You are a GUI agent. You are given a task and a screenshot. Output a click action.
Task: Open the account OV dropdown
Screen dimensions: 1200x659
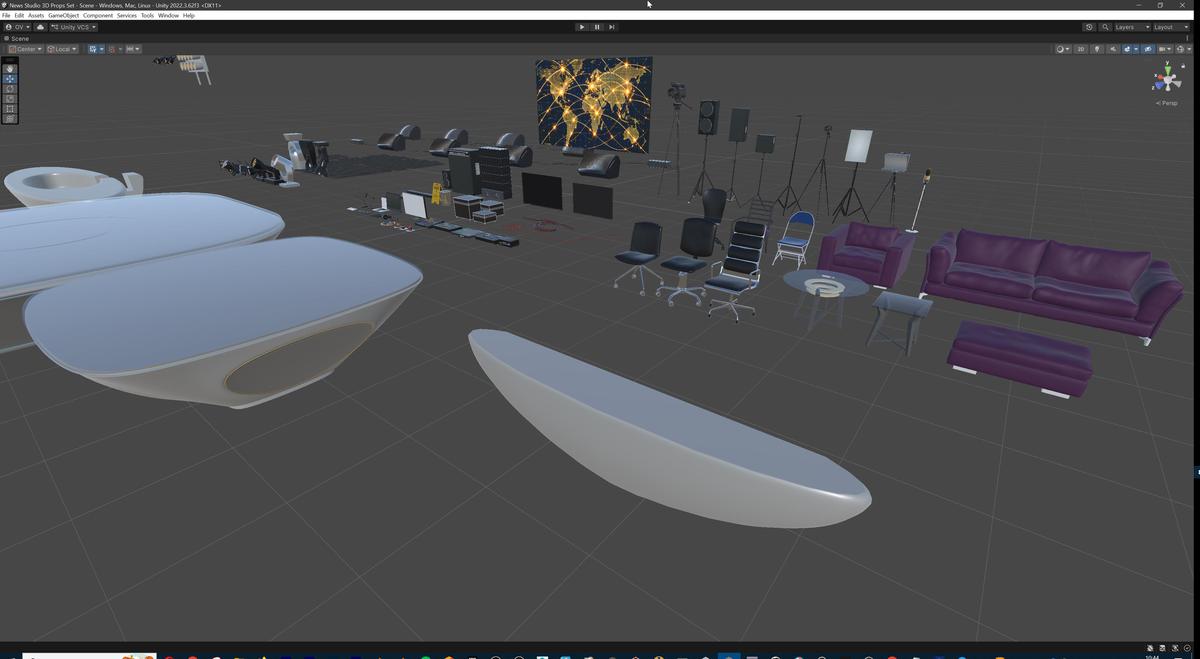(x=17, y=27)
